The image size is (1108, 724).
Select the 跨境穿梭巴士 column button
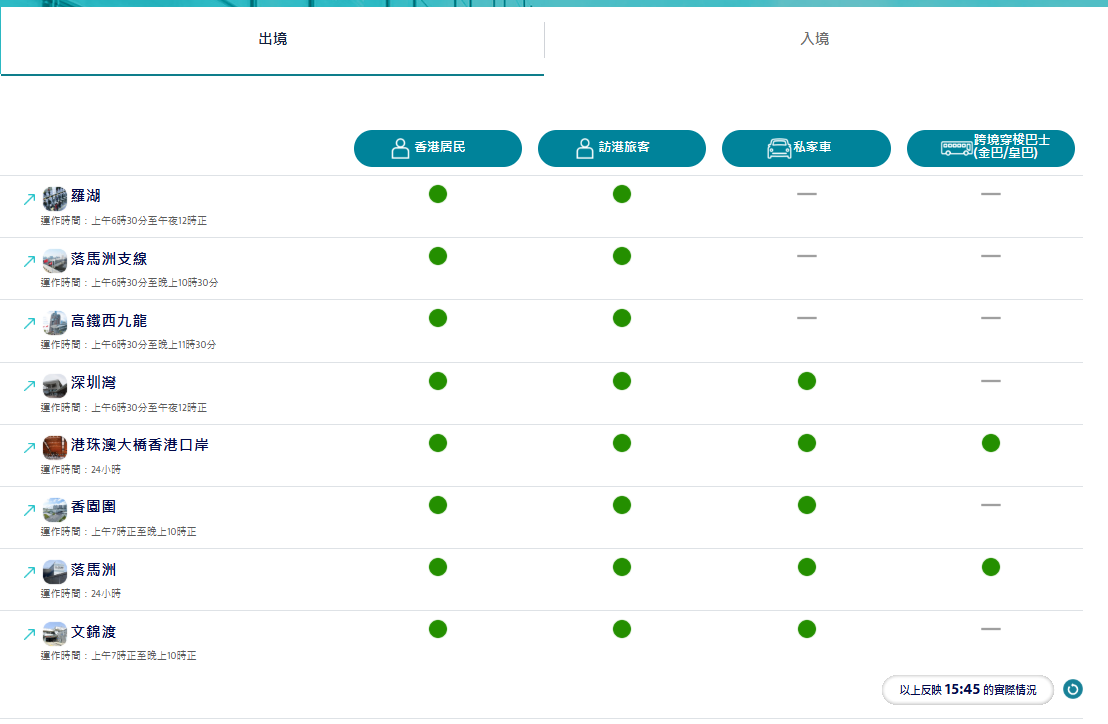[990, 148]
